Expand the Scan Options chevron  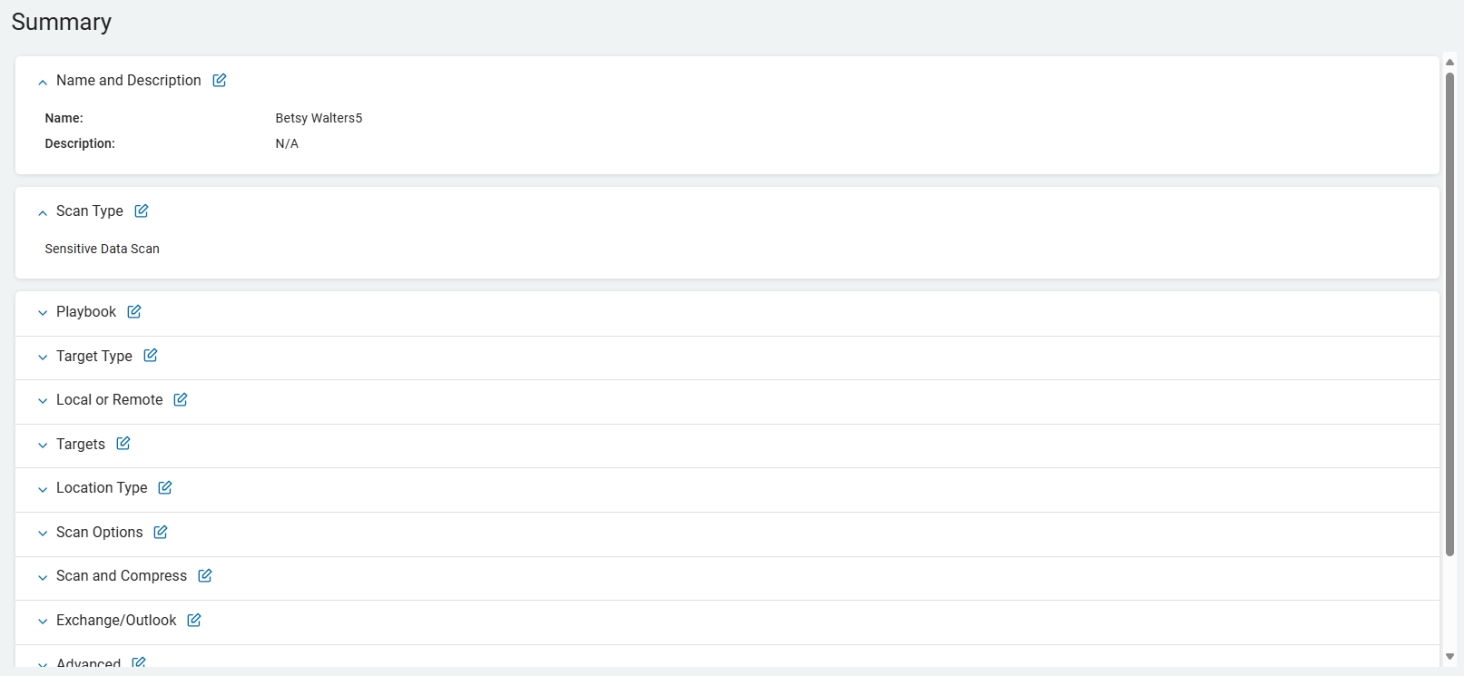(42, 533)
